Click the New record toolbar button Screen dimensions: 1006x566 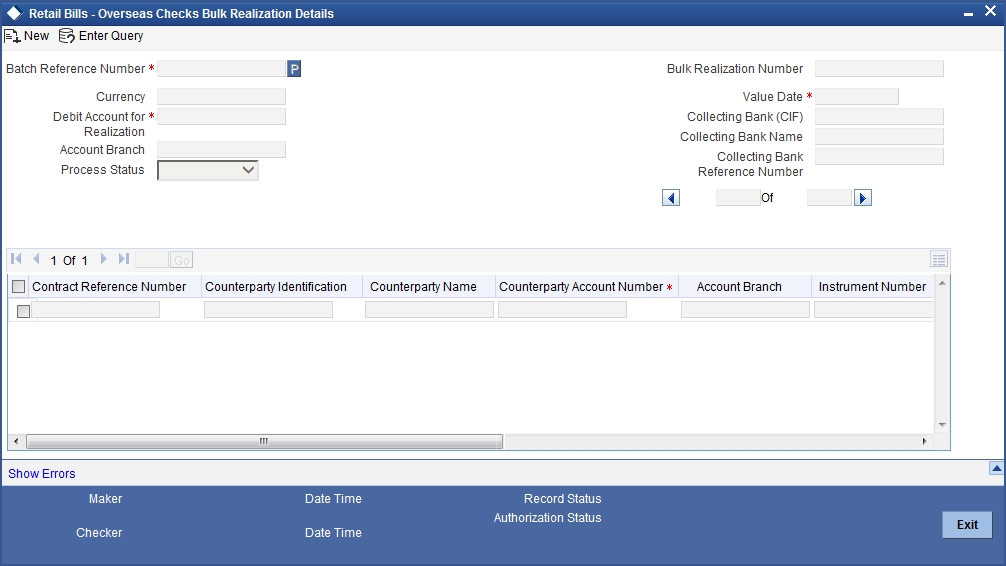(27, 36)
